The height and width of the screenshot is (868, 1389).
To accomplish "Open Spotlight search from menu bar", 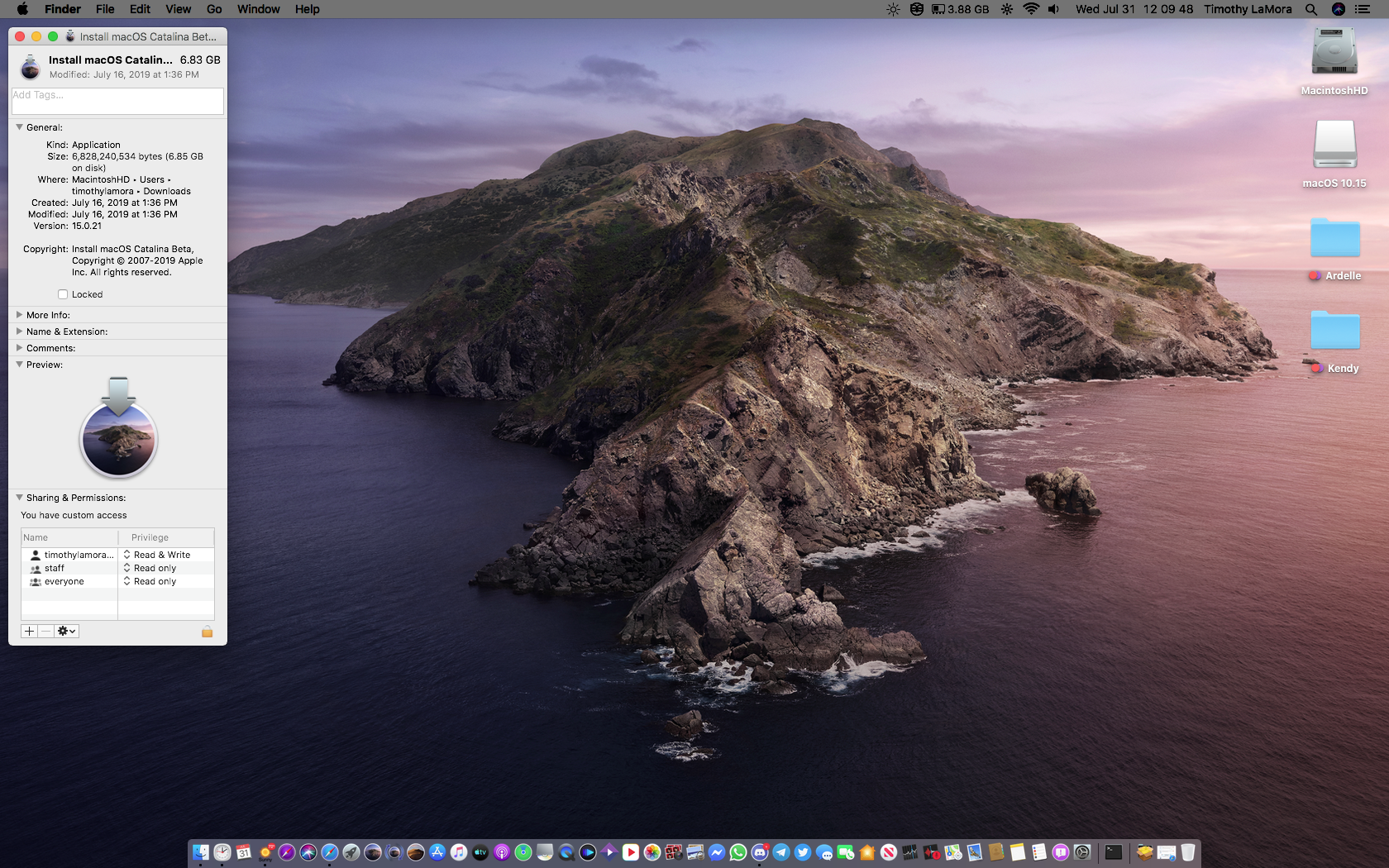I will tap(1311, 9).
